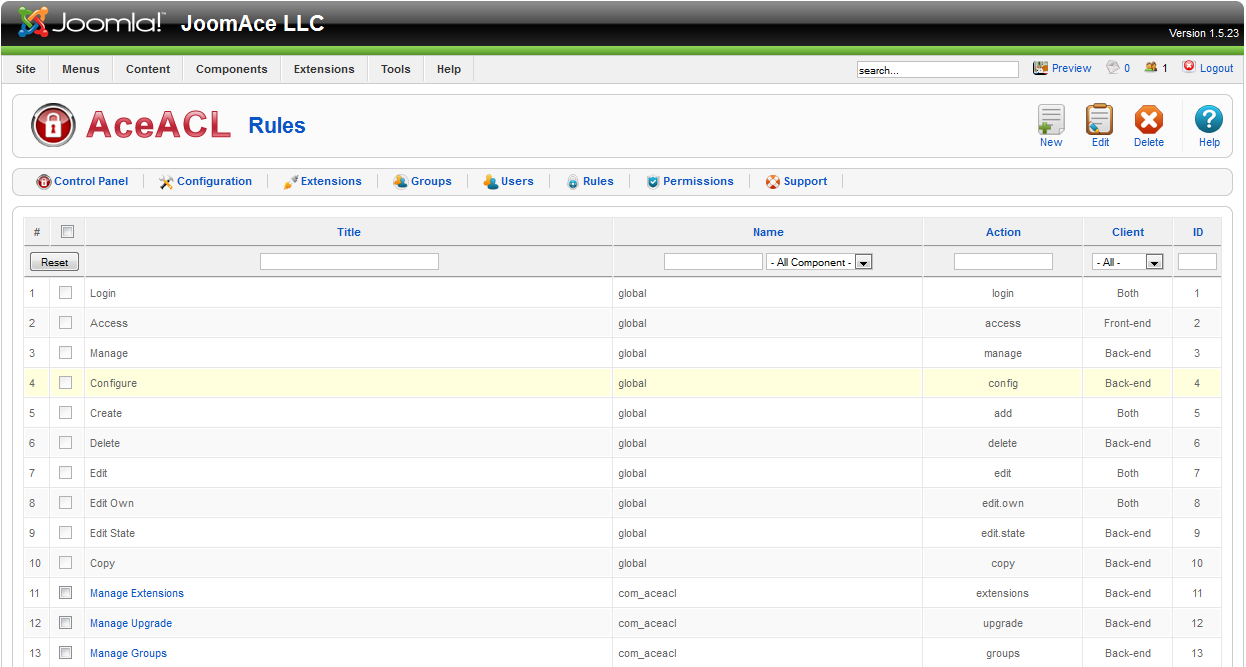
Task: Open the Help question mark icon
Action: pyautogui.click(x=1209, y=119)
